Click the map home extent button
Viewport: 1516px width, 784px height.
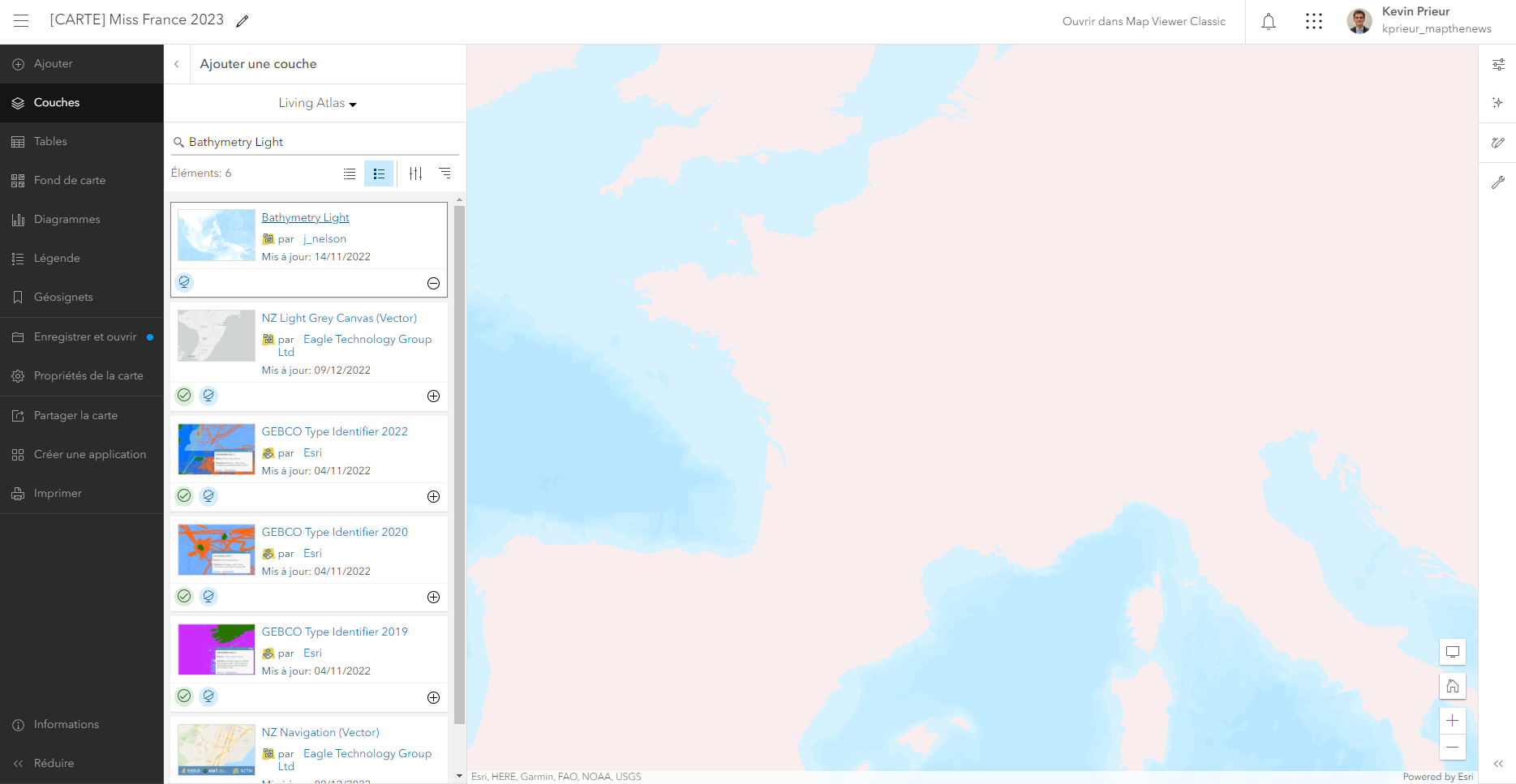click(1452, 686)
